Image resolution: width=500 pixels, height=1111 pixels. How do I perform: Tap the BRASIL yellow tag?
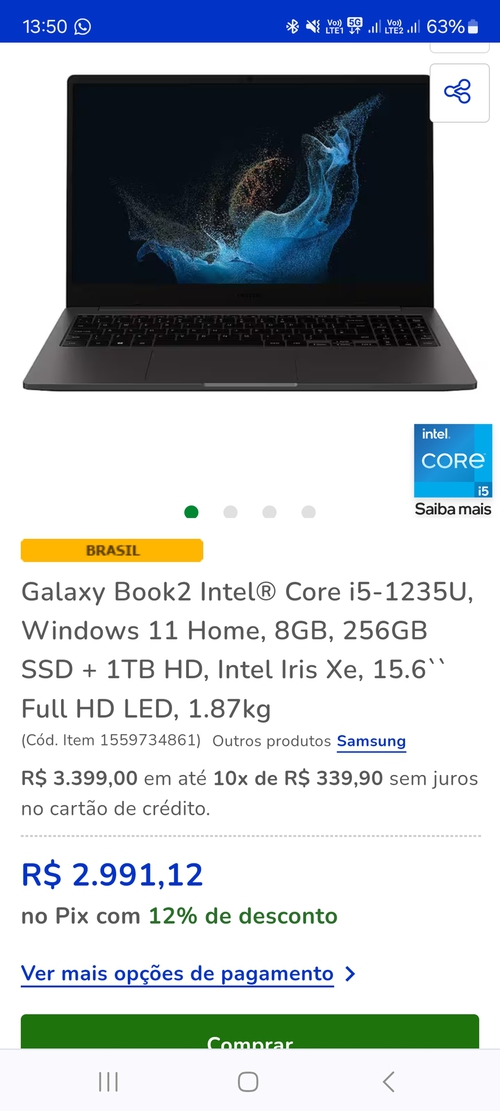[112, 551]
